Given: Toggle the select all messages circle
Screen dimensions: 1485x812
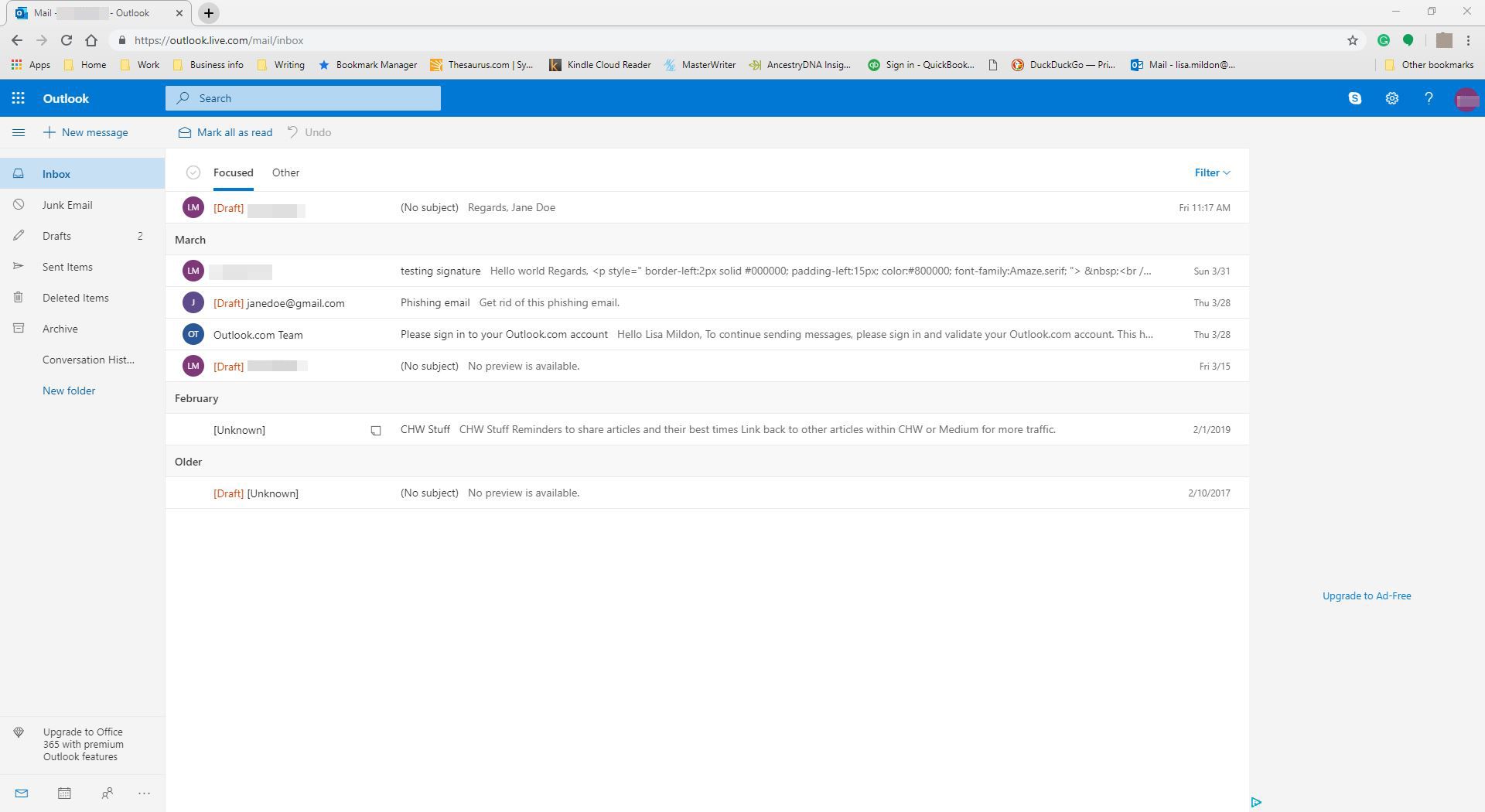Looking at the screenshot, I should 193,172.
